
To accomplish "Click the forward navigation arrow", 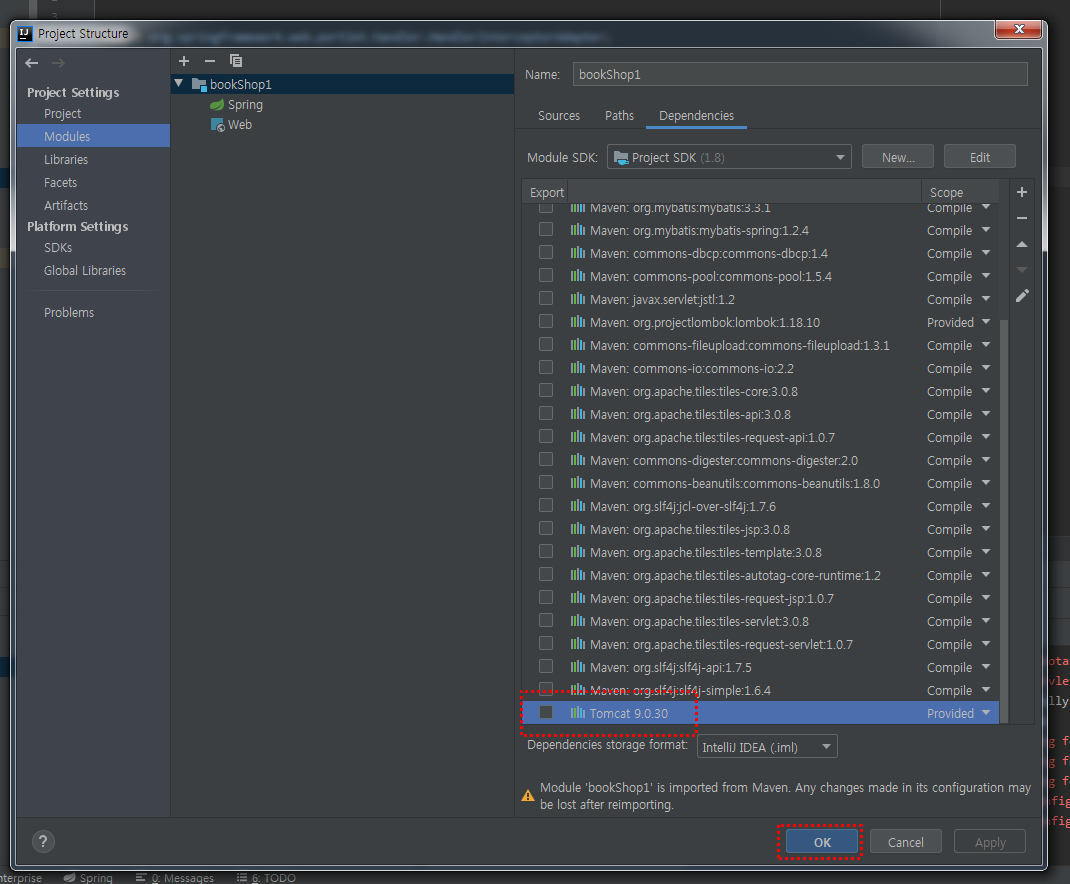I will [x=59, y=63].
